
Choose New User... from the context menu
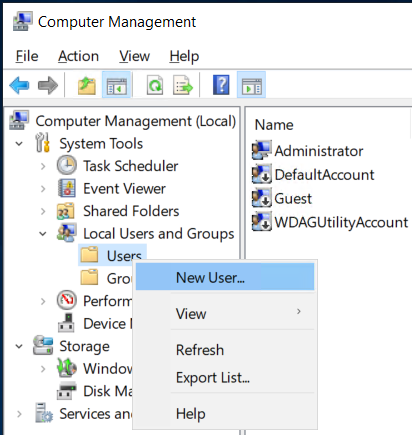225,277
